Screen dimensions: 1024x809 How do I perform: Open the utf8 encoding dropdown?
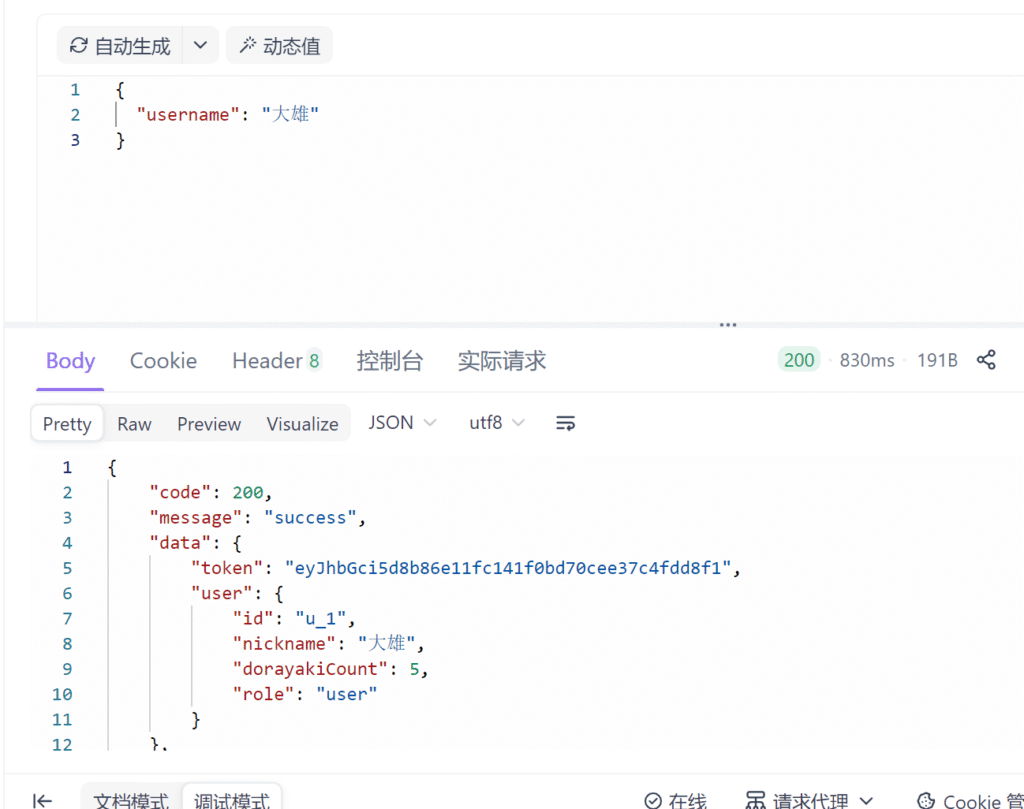tap(497, 423)
